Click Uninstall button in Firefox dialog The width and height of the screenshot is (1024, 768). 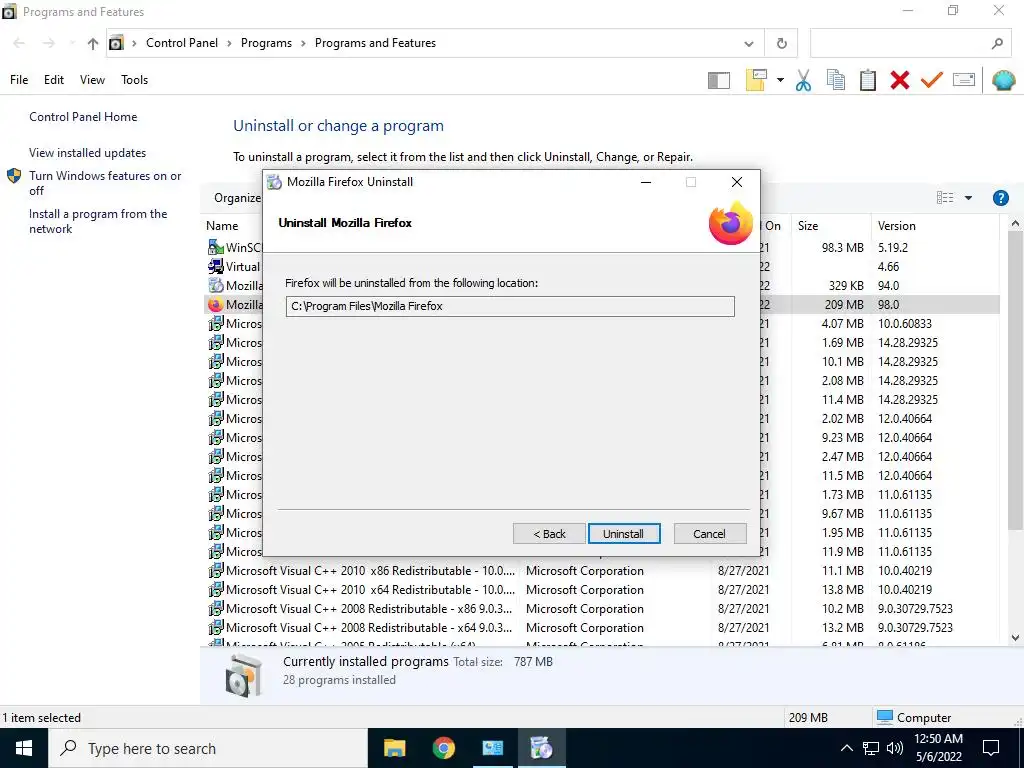pyautogui.click(x=624, y=534)
